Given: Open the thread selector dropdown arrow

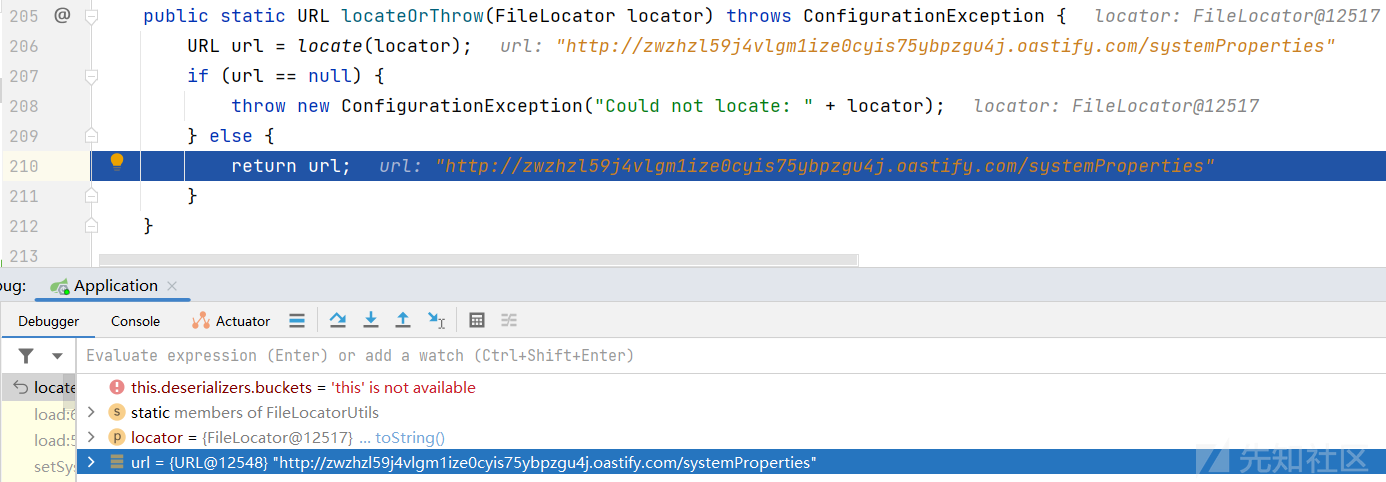Looking at the screenshot, I should (x=57, y=356).
